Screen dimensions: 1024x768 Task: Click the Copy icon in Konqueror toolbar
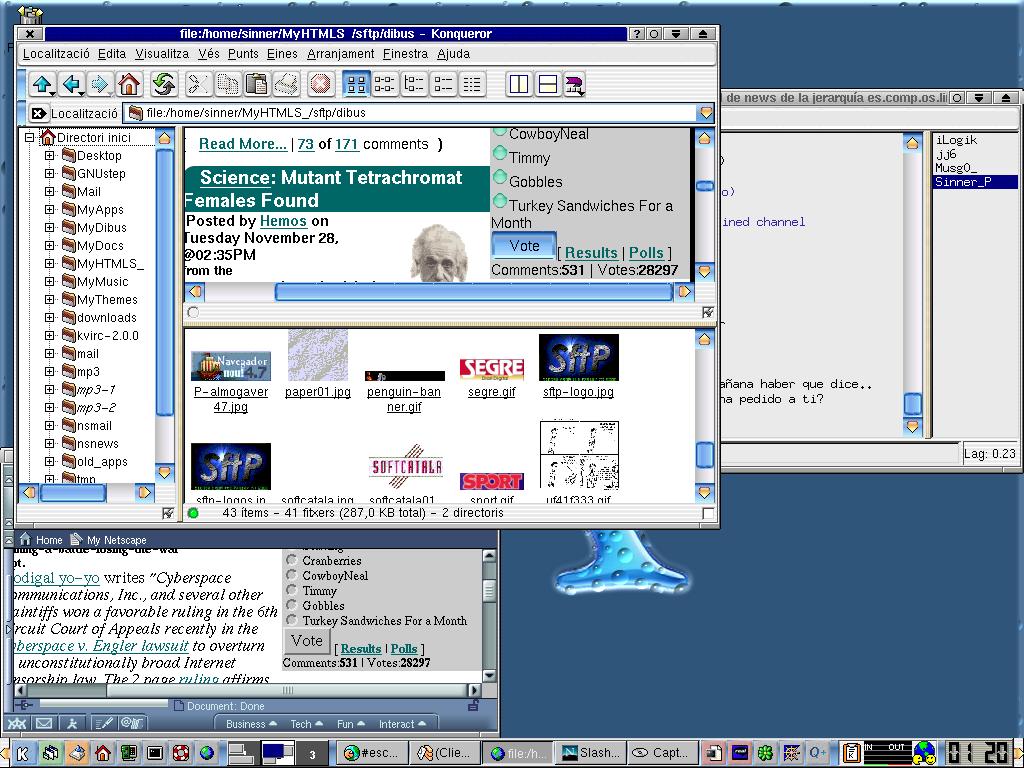(x=227, y=84)
